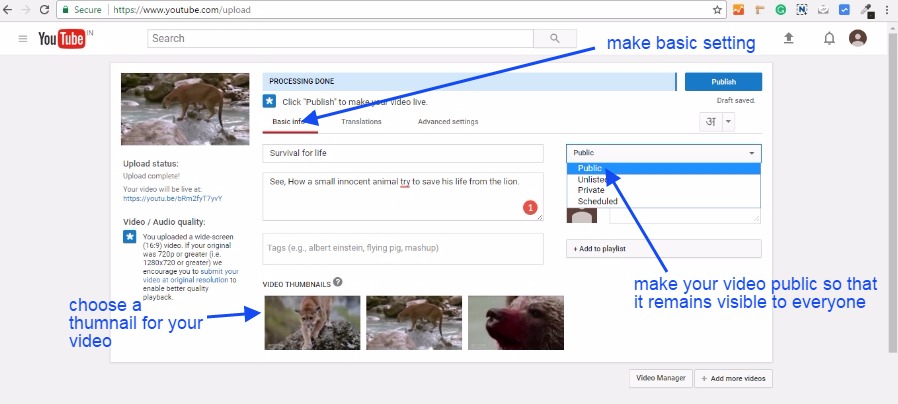This screenshot has width=898, height=404.
Task: Click the upload arrow icon
Action: click(788, 38)
